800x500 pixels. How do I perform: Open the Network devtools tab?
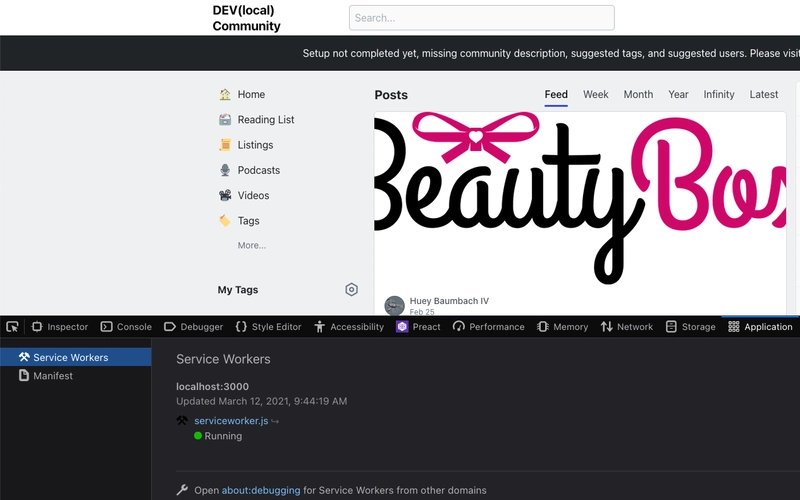[627, 327]
